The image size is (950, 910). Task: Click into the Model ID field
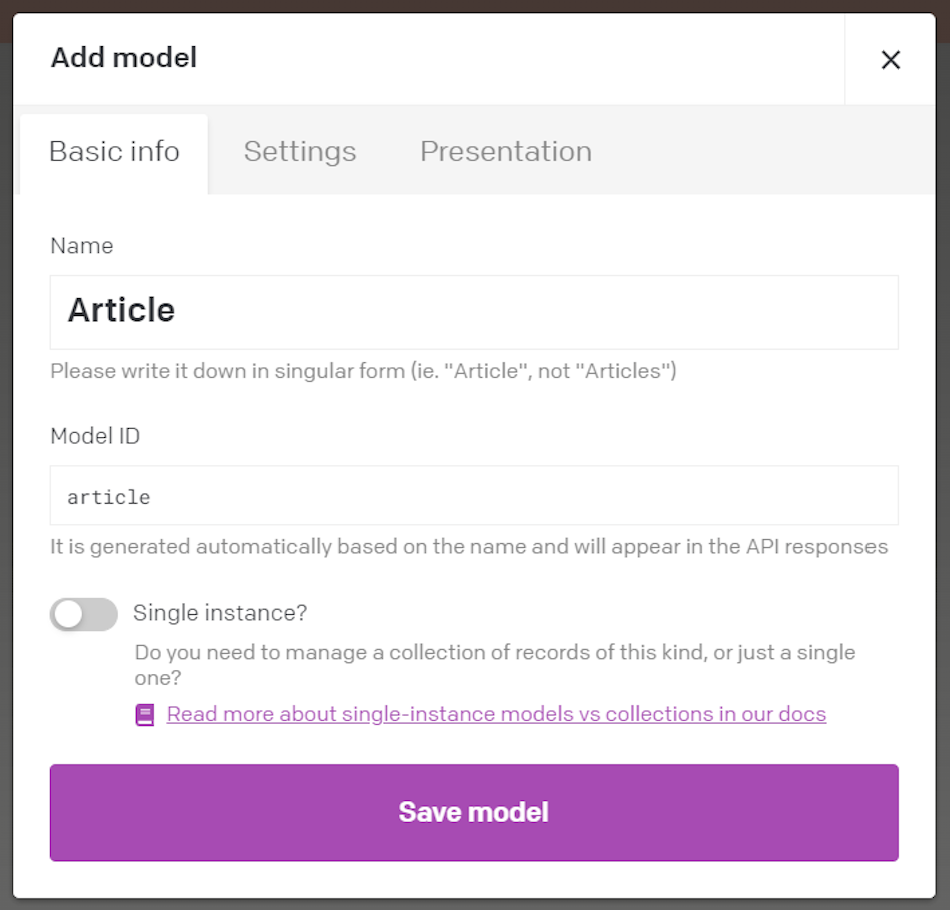474,496
